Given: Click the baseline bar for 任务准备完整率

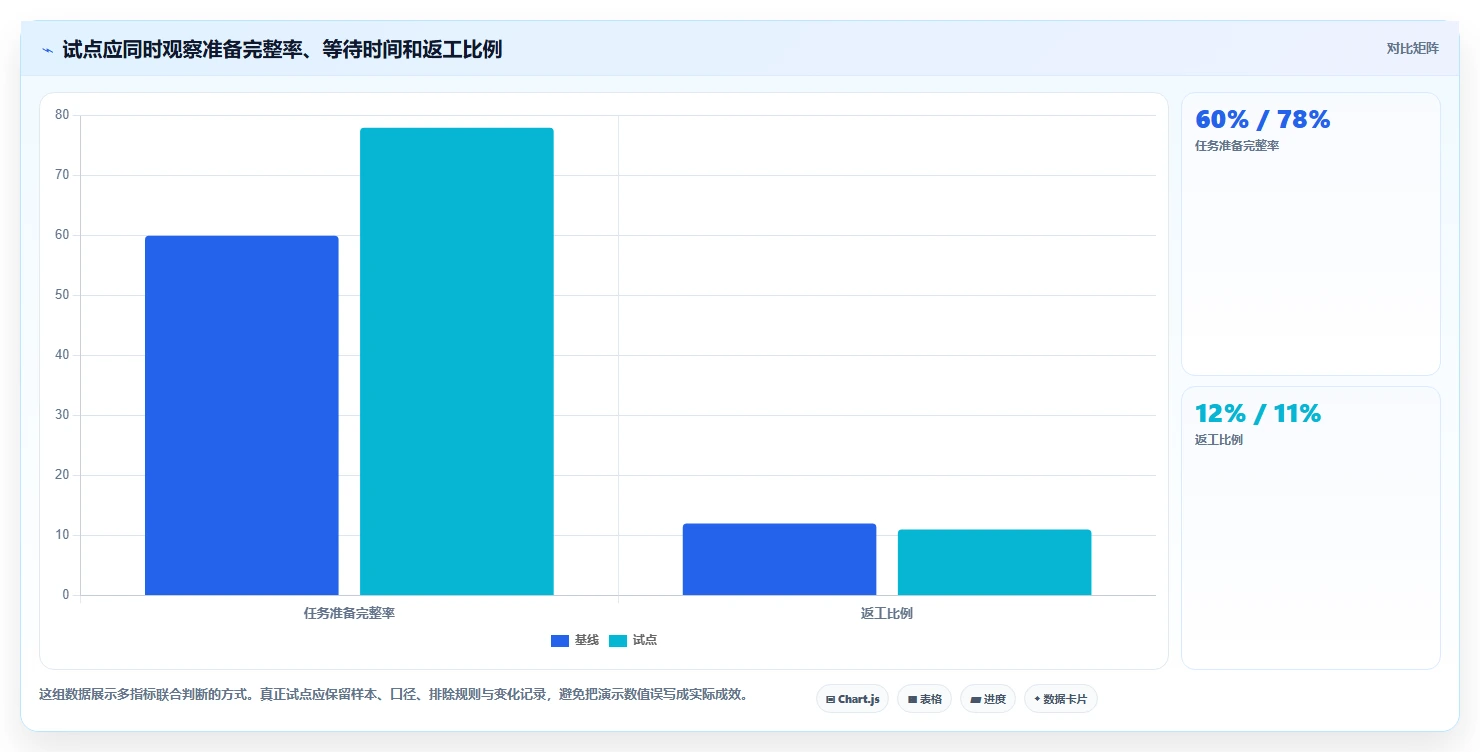Looking at the screenshot, I should [x=242, y=415].
